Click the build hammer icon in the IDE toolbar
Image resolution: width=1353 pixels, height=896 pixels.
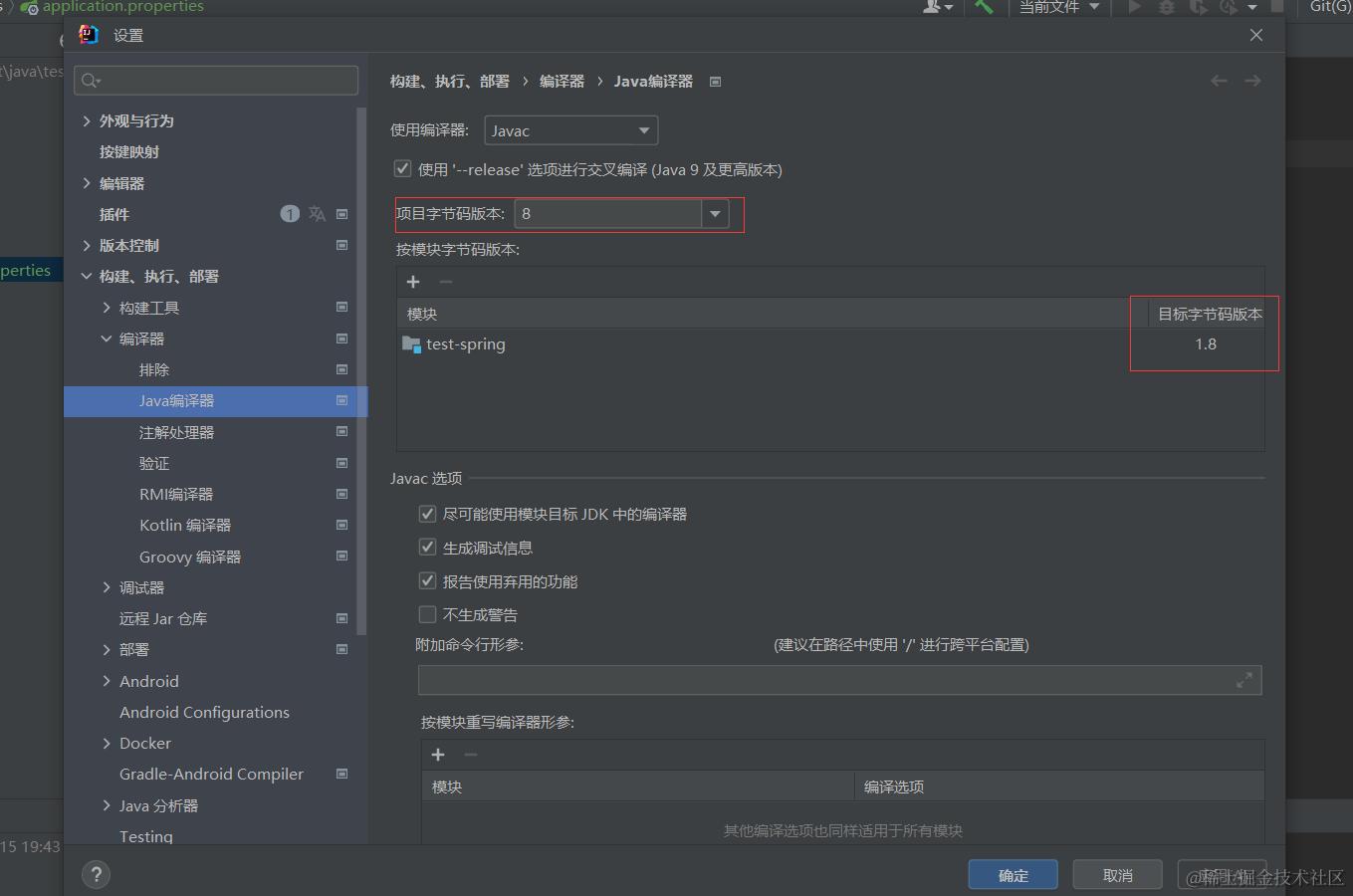pyautogui.click(x=984, y=7)
